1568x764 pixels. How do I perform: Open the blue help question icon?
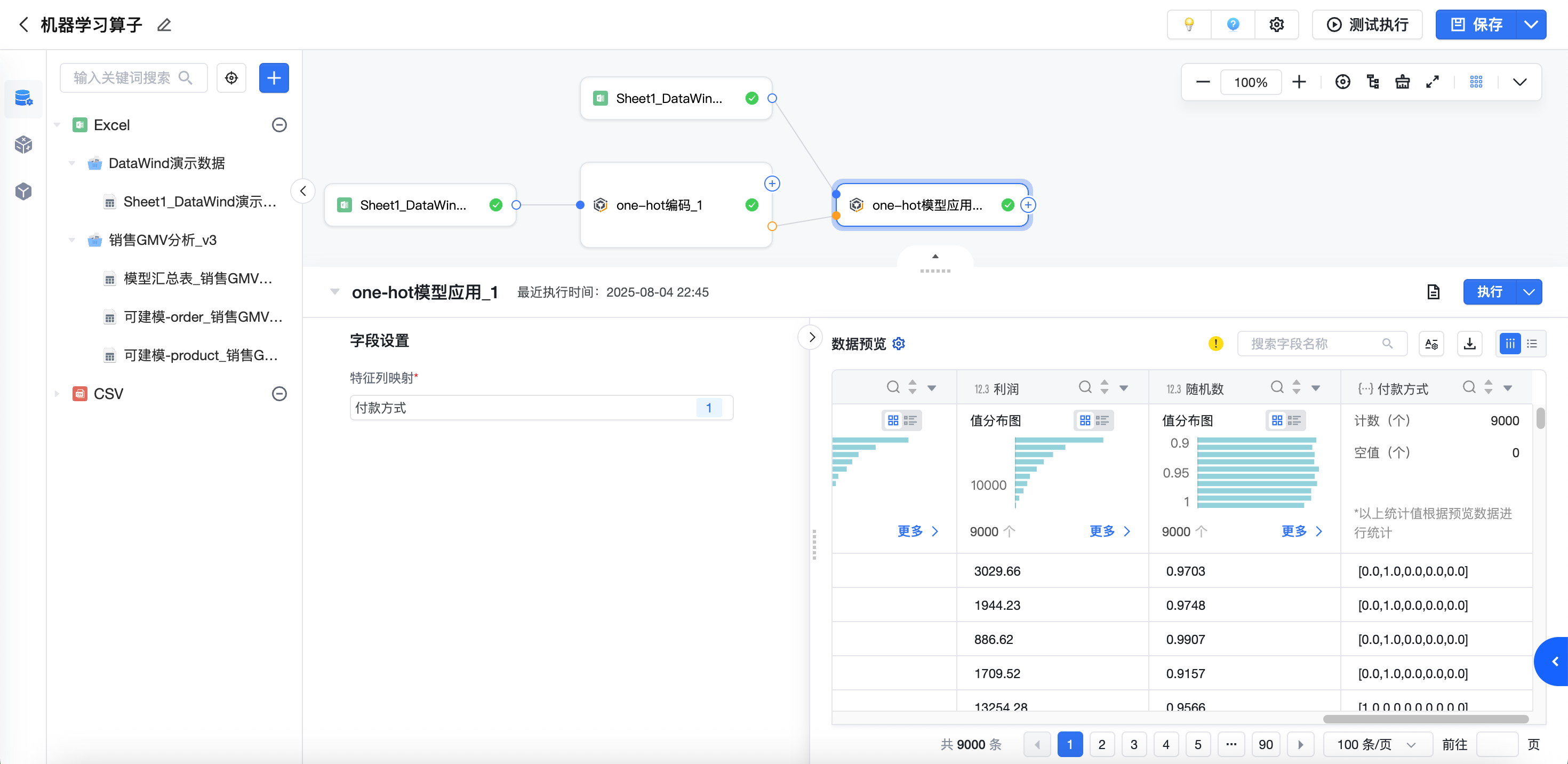coord(1233,25)
